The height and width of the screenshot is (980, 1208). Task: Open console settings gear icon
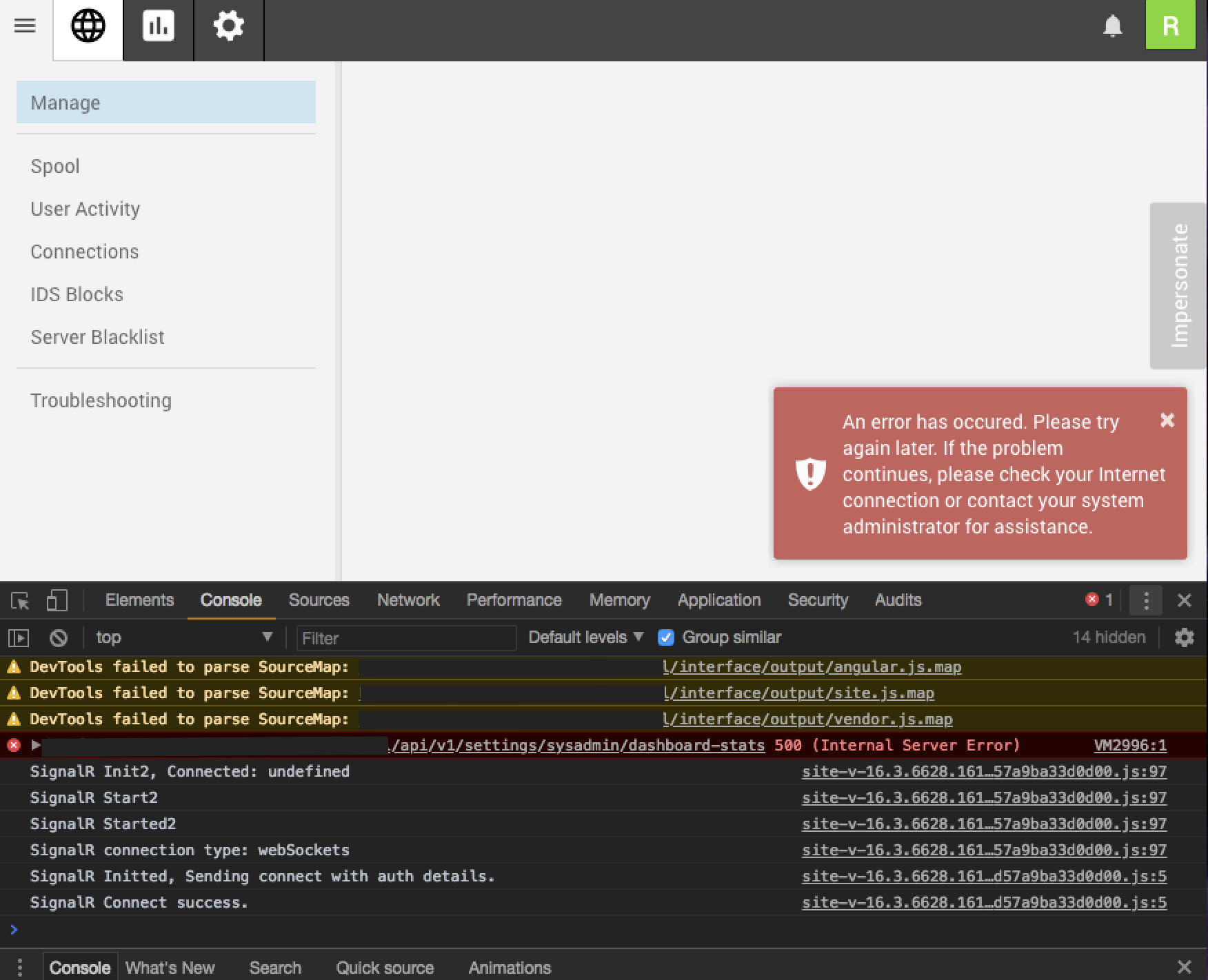tap(1184, 638)
